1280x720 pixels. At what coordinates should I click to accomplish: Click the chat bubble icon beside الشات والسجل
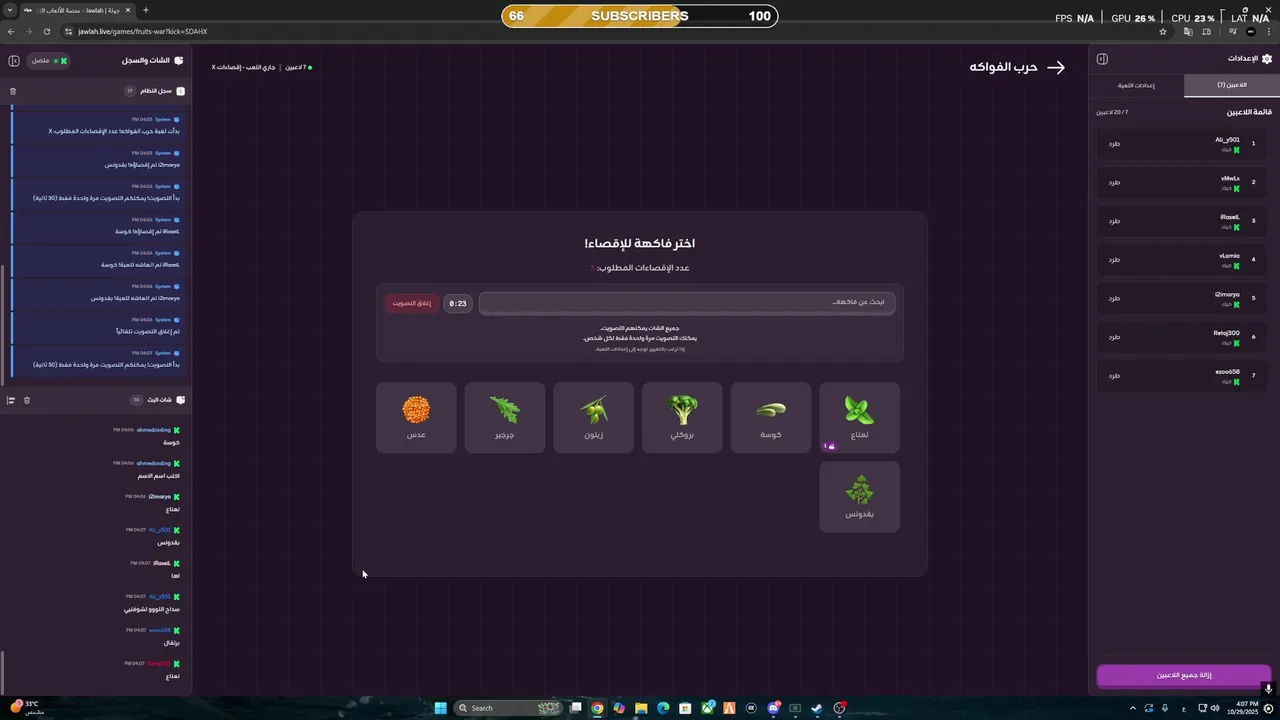pos(179,61)
